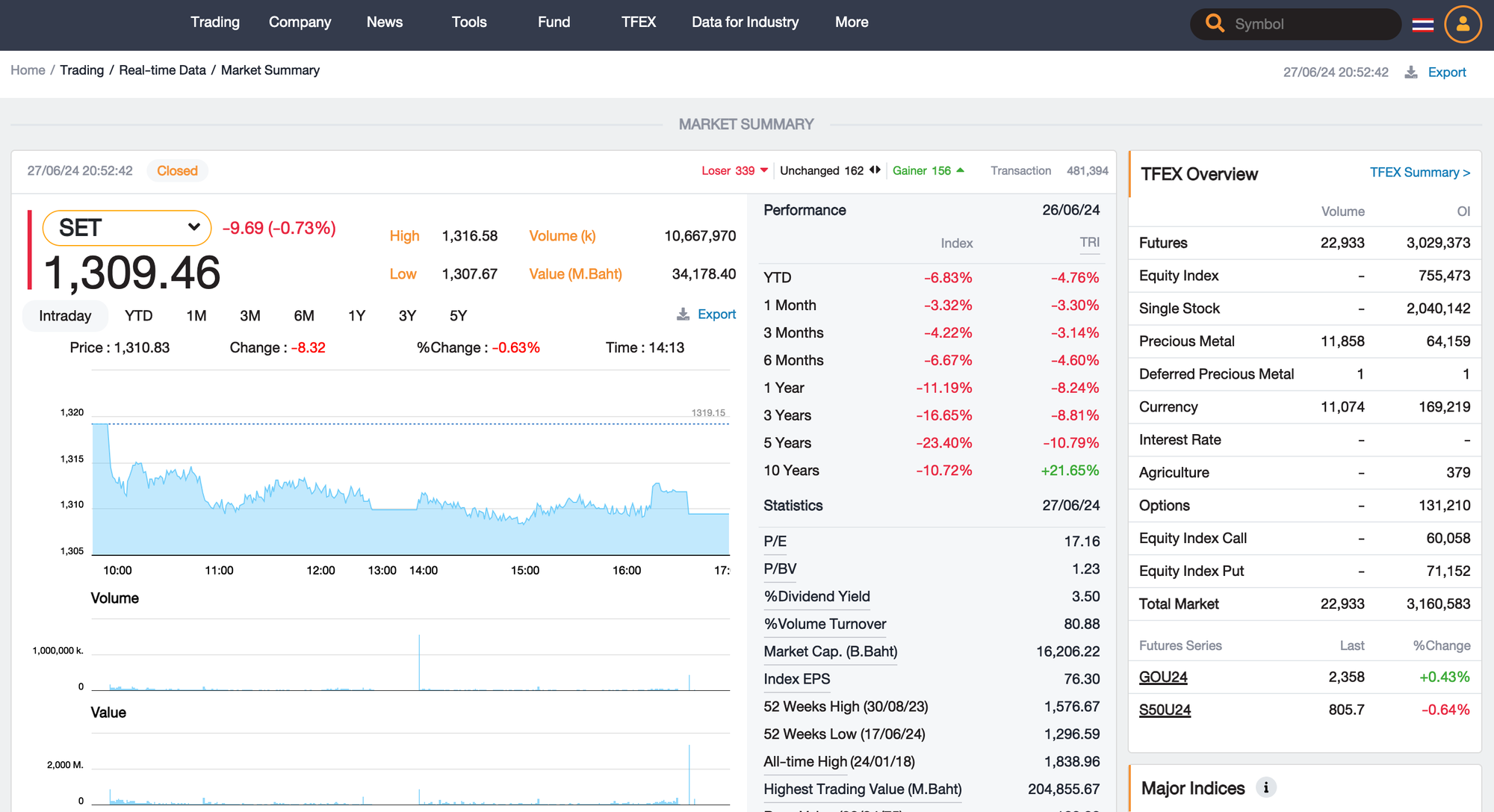The width and height of the screenshot is (1494, 812).
Task: Click the Thai flag language icon
Action: [1422, 25]
